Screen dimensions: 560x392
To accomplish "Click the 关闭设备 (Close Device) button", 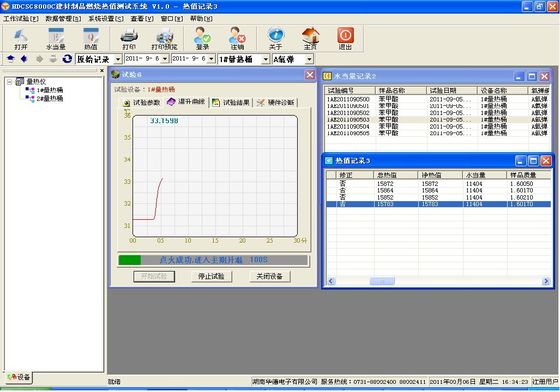I will pyautogui.click(x=270, y=276).
